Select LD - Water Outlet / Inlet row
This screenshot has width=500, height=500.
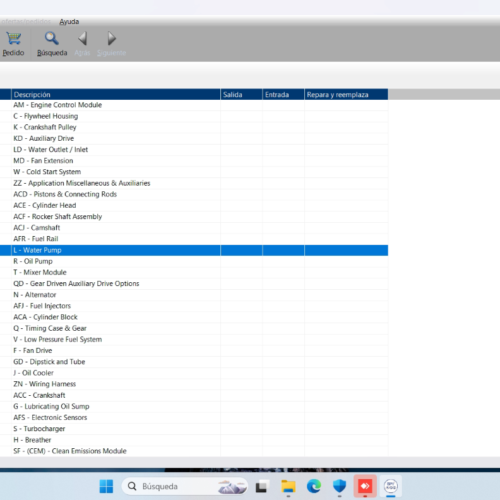pyautogui.click(x=194, y=150)
